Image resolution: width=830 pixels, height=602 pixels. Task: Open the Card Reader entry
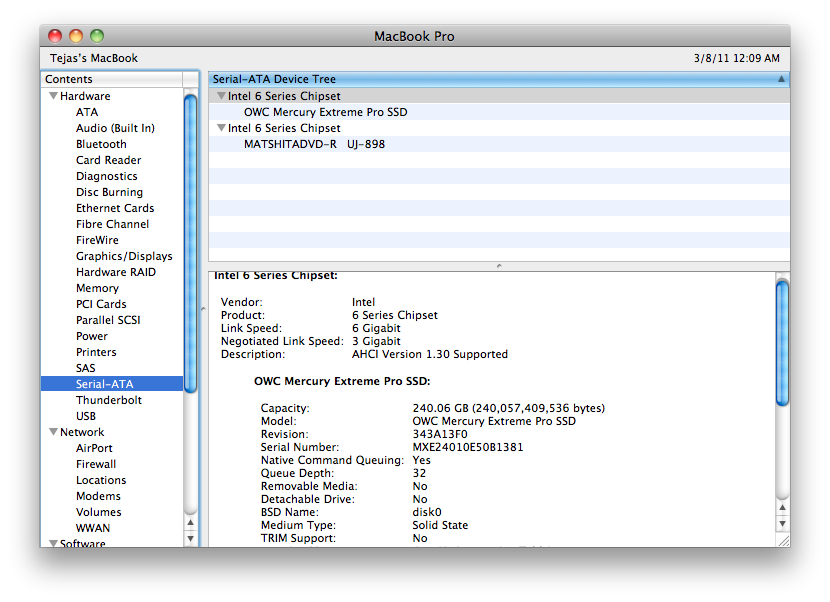point(109,160)
